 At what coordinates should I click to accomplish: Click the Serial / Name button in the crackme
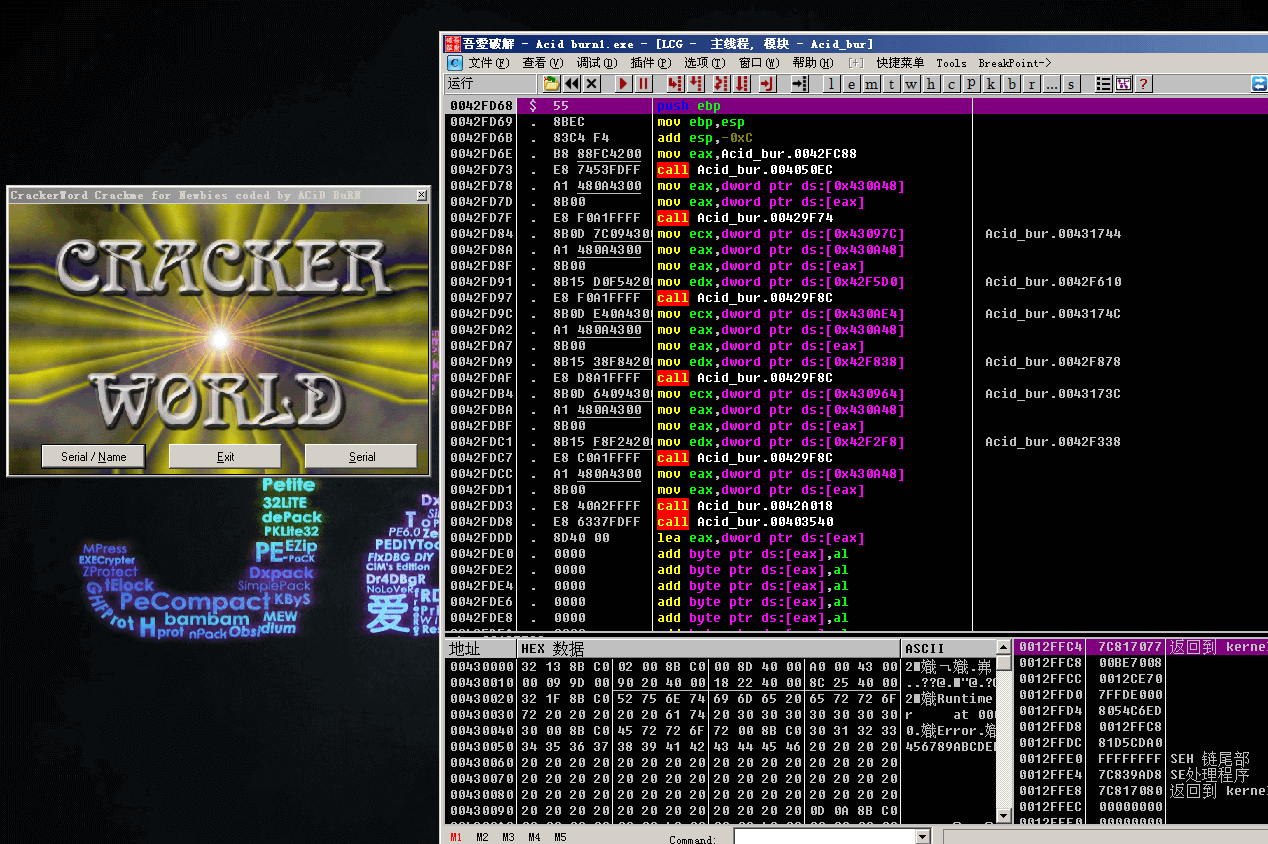pos(94,456)
